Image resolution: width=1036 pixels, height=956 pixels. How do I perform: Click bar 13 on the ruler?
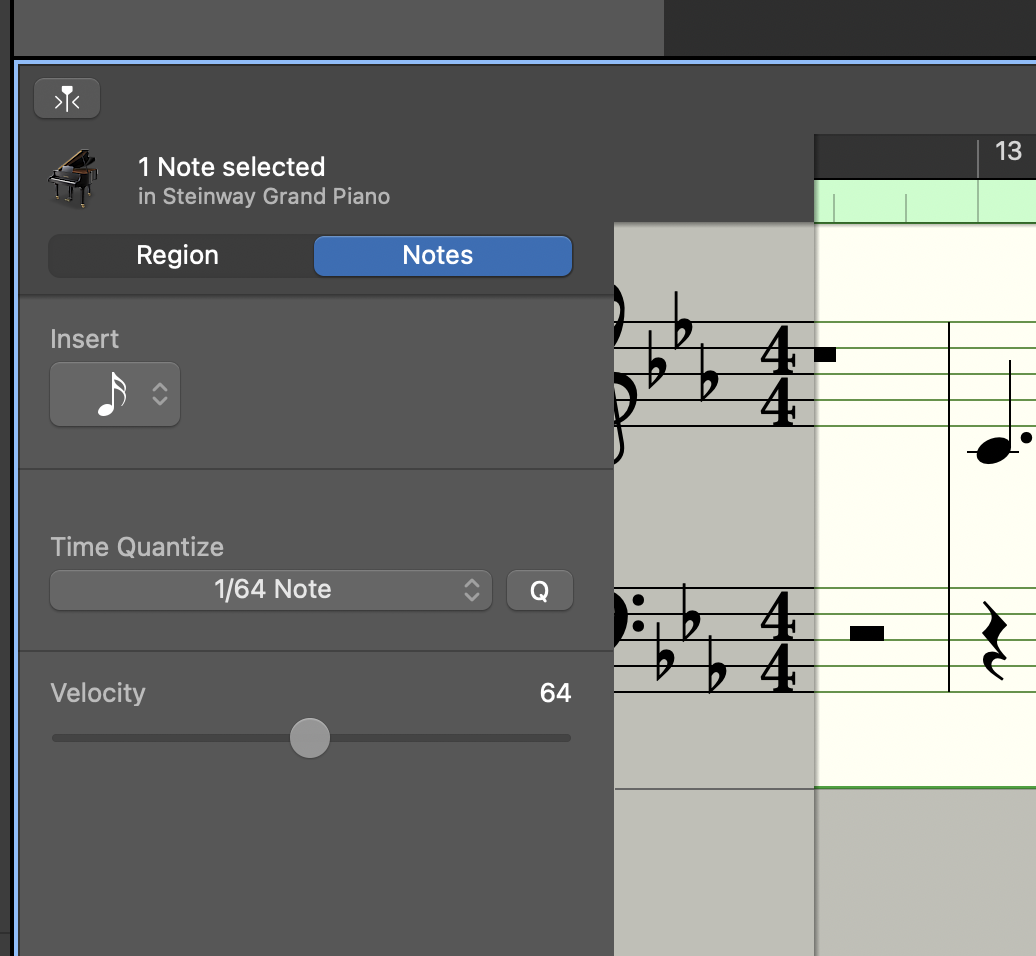coord(1007,152)
